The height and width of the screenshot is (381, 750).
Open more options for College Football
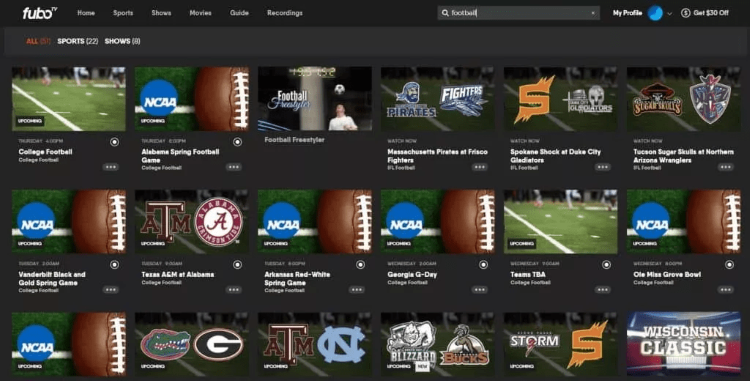point(110,167)
